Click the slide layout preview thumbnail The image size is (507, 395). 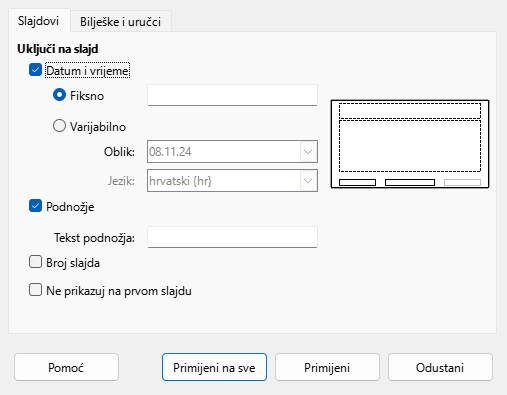(x=410, y=144)
